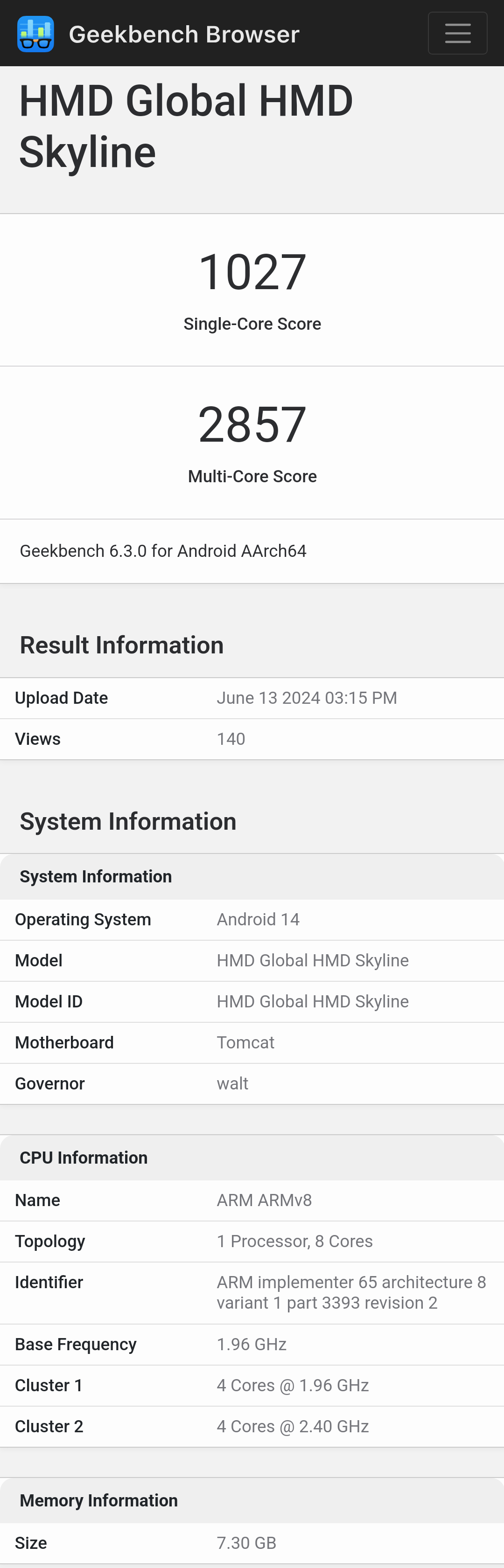This screenshot has width=504, height=1568.
Task: Click the Model ID row label
Action: 49,1001
